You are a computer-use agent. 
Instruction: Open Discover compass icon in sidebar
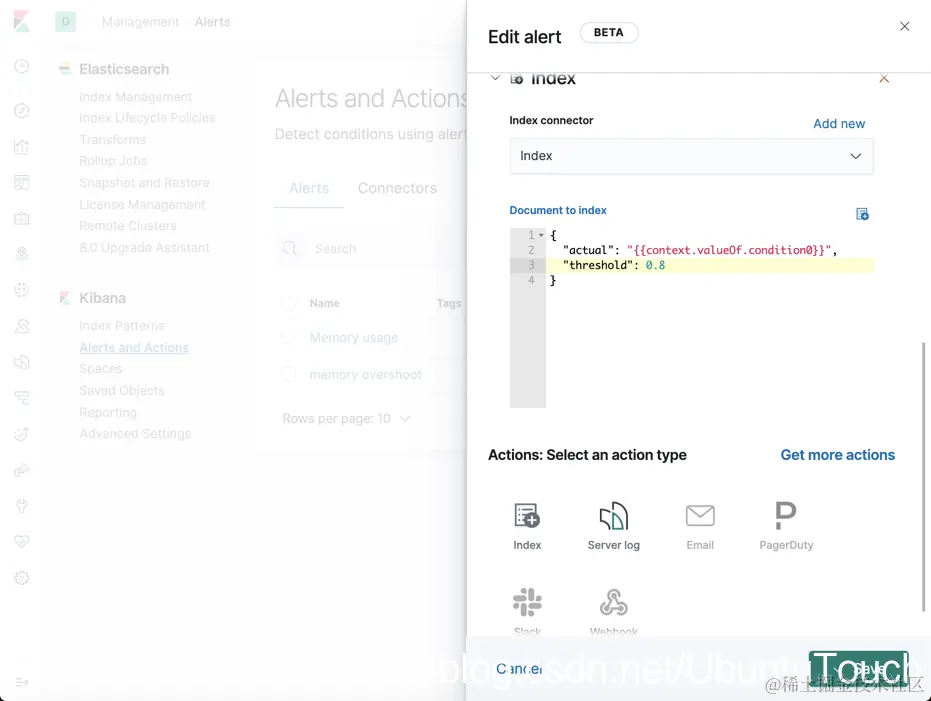[21, 110]
